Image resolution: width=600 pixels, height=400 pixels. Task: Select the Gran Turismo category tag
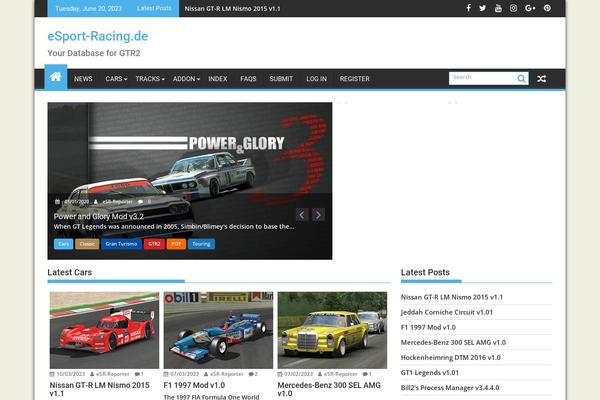121,244
